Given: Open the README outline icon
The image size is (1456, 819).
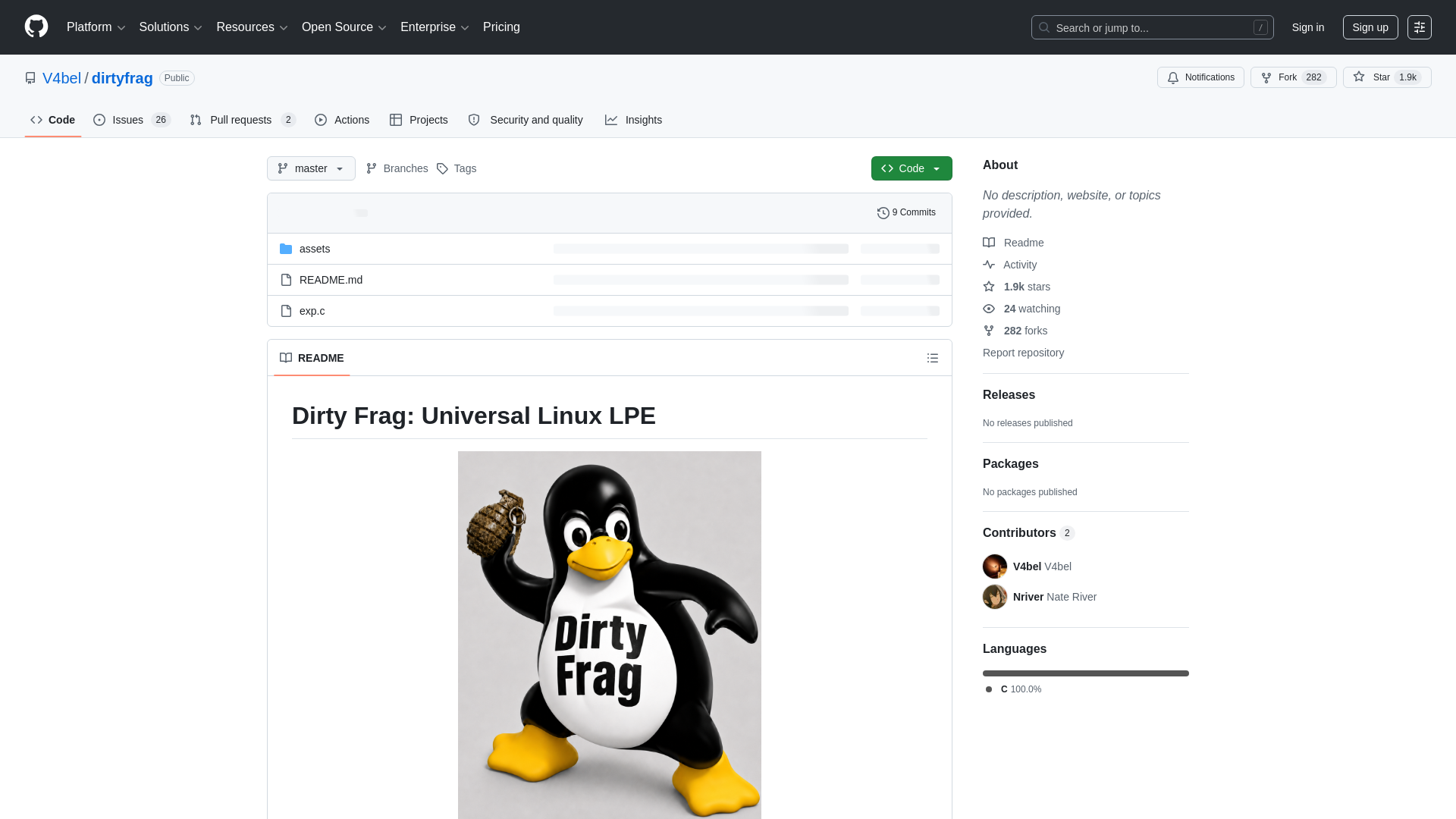Looking at the screenshot, I should (x=933, y=358).
